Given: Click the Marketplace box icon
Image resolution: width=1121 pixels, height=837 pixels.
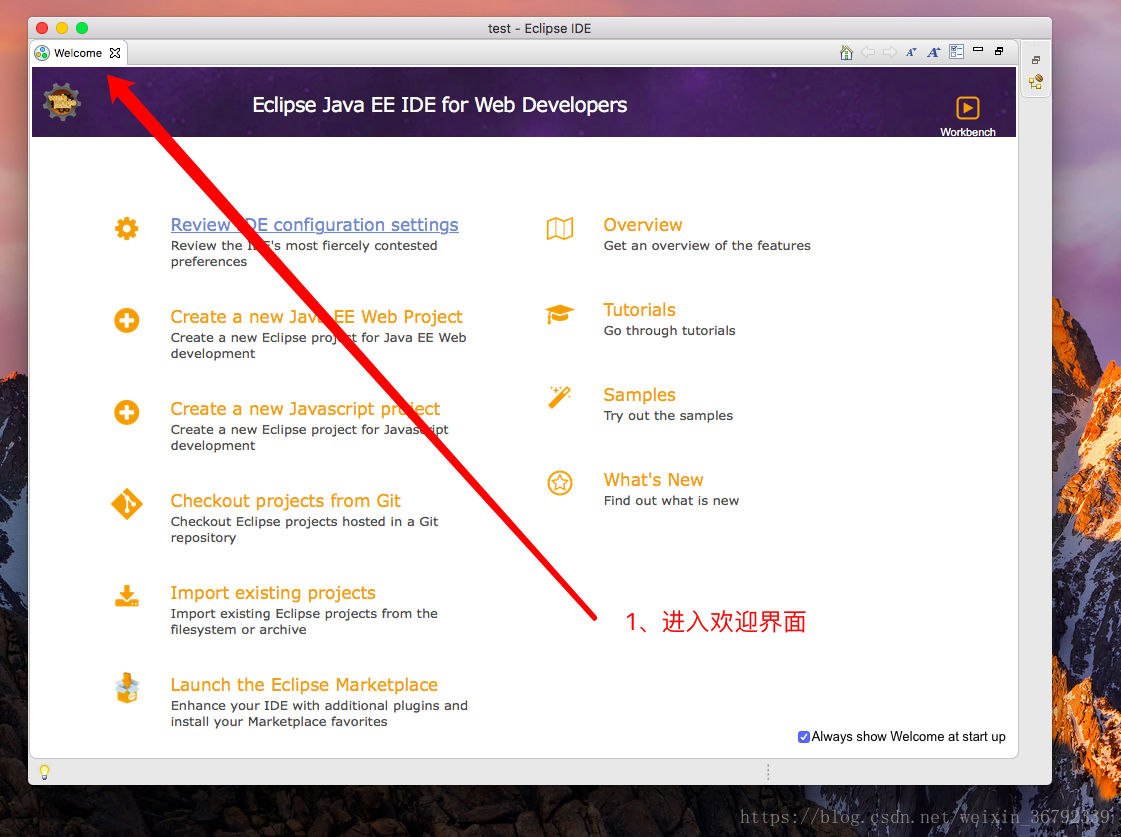Looking at the screenshot, I should point(127,688).
